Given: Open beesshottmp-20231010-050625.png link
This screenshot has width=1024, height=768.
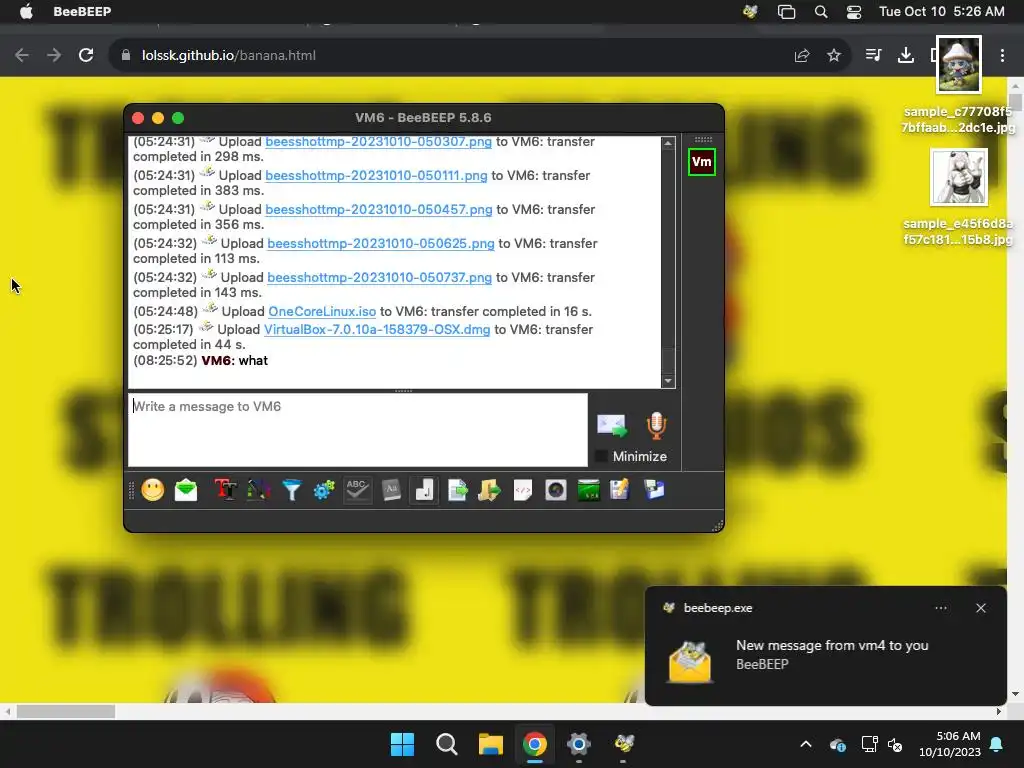Looking at the screenshot, I should 381,244.
